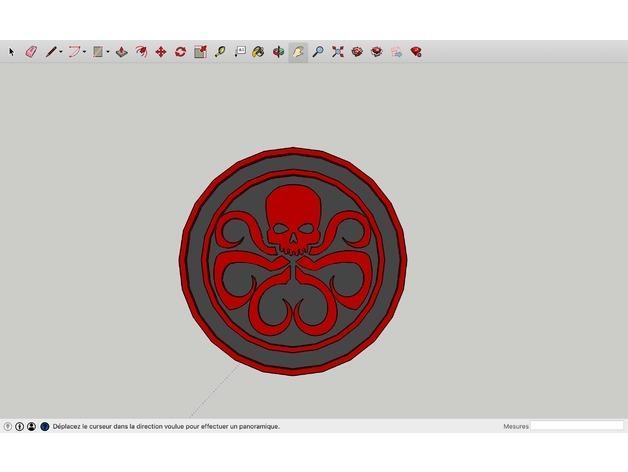Viewport: 628px width, 472px height.
Task: Activate the Push/Pull tool
Action: point(122,52)
